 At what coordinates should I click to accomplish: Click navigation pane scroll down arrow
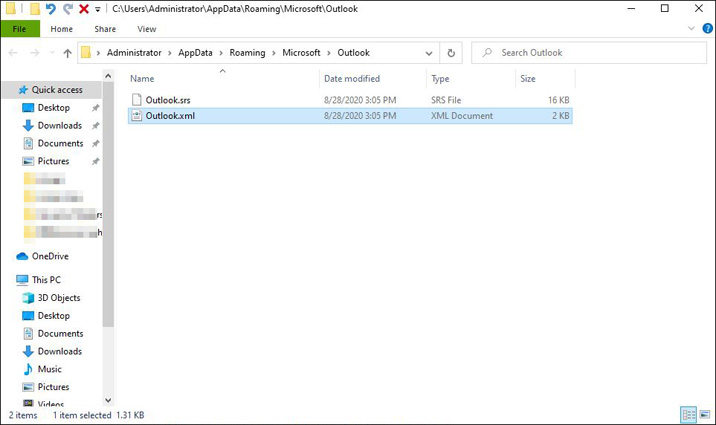pyautogui.click(x=108, y=401)
